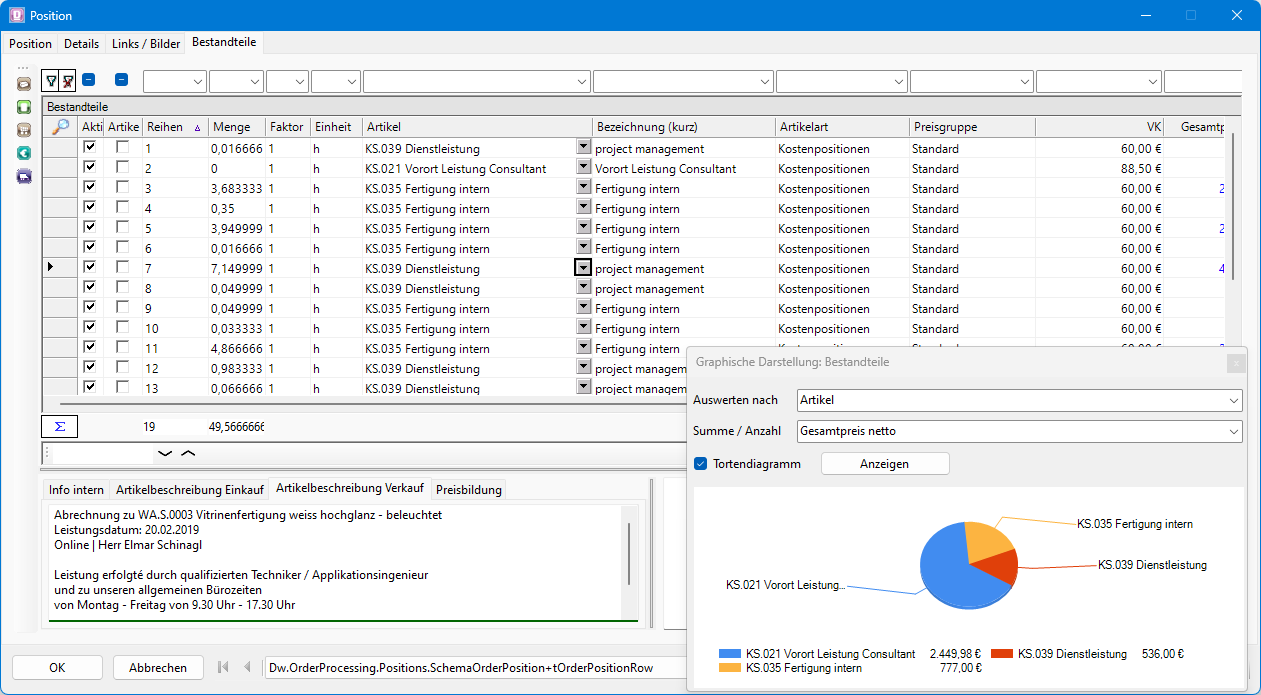This screenshot has height=695, width=1261.
Task: Open the Auswerten nach dropdown
Action: click(x=1019, y=400)
